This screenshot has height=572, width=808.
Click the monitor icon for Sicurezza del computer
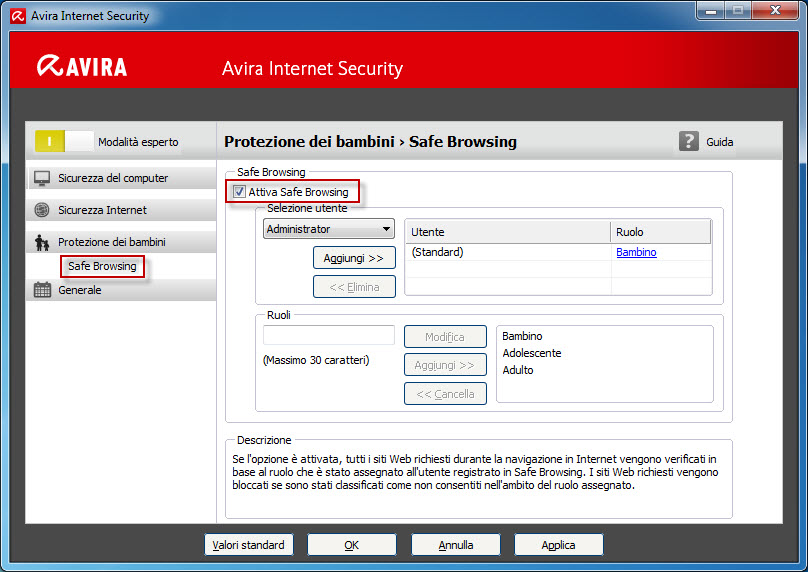pos(42,178)
